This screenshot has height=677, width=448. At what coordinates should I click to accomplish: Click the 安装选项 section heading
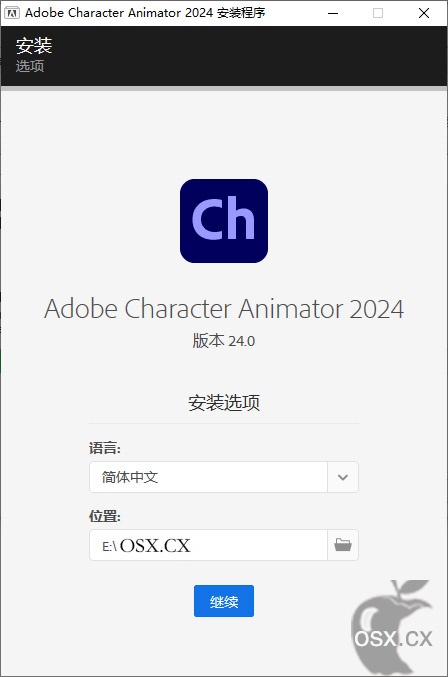click(x=224, y=402)
